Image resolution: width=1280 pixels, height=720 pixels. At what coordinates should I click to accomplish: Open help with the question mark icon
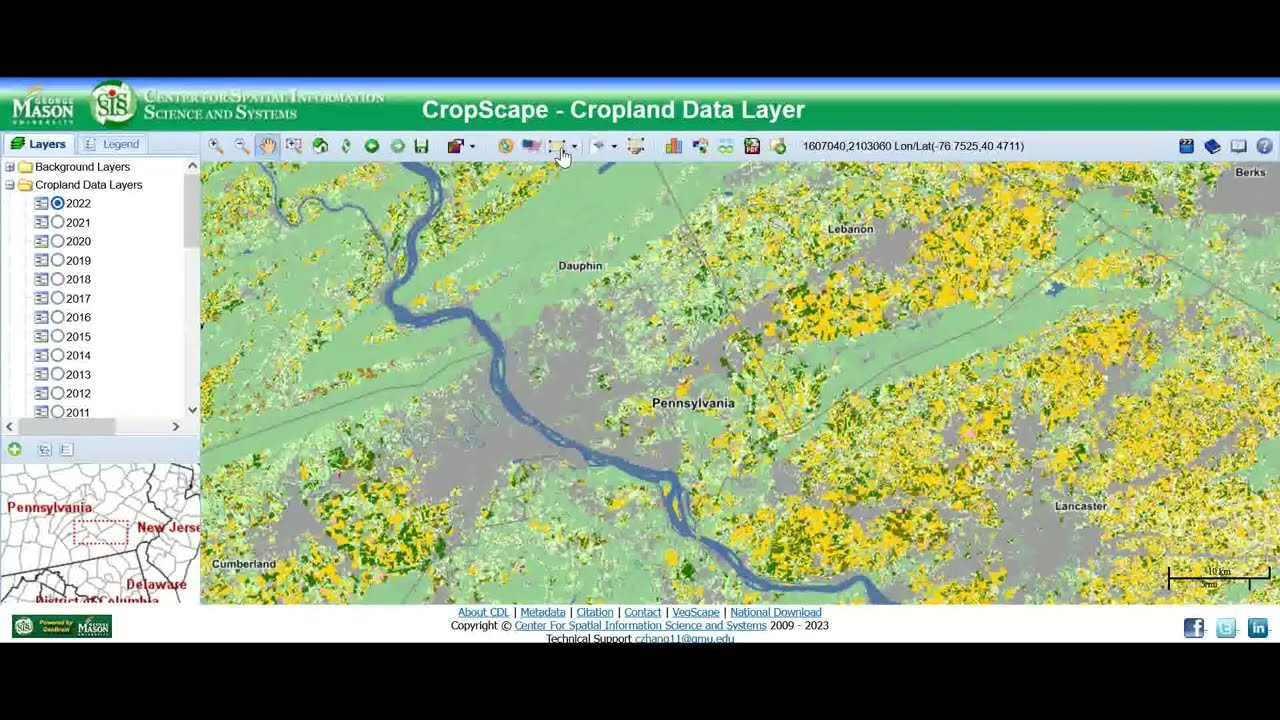pyautogui.click(x=1265, y=146)
